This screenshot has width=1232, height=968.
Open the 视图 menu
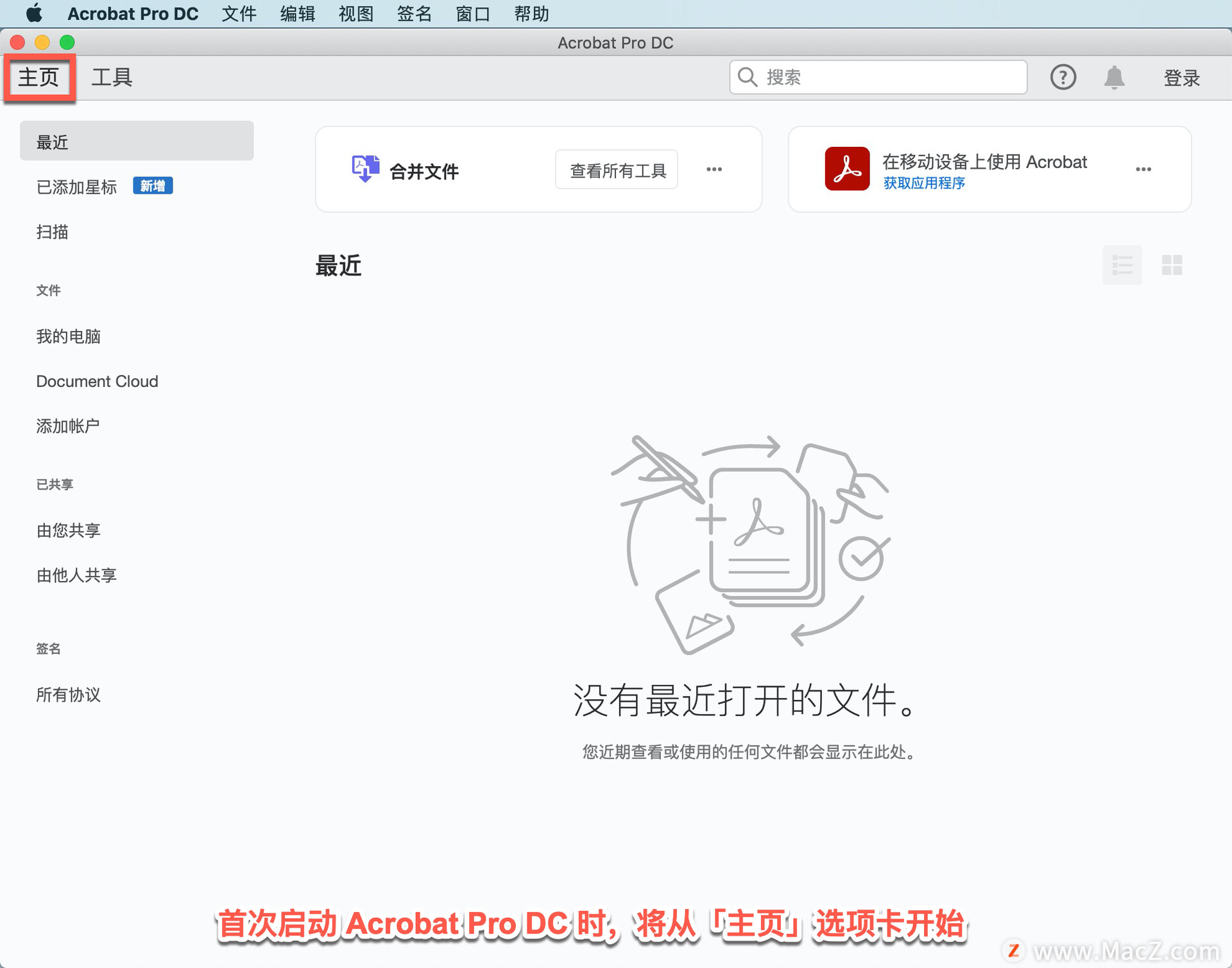coord(356,13)
